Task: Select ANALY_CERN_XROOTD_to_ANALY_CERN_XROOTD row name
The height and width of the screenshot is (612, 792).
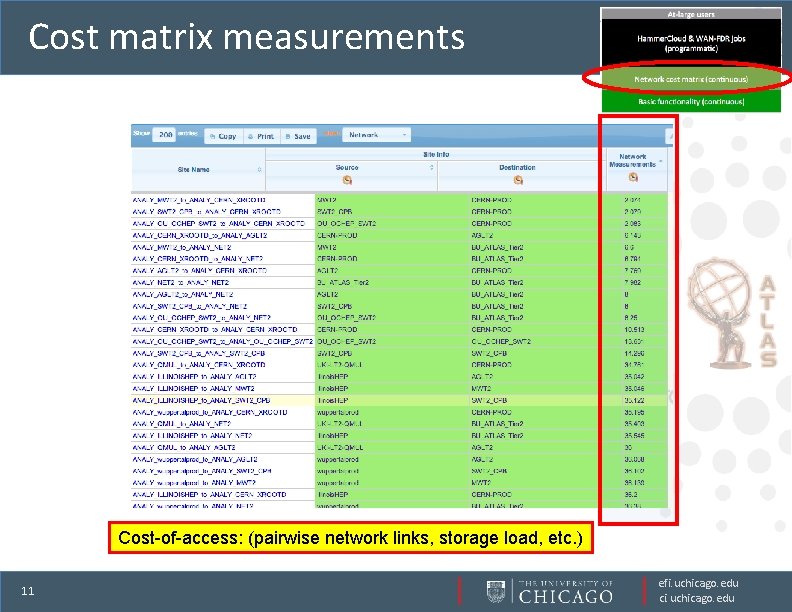Action: 215,329
